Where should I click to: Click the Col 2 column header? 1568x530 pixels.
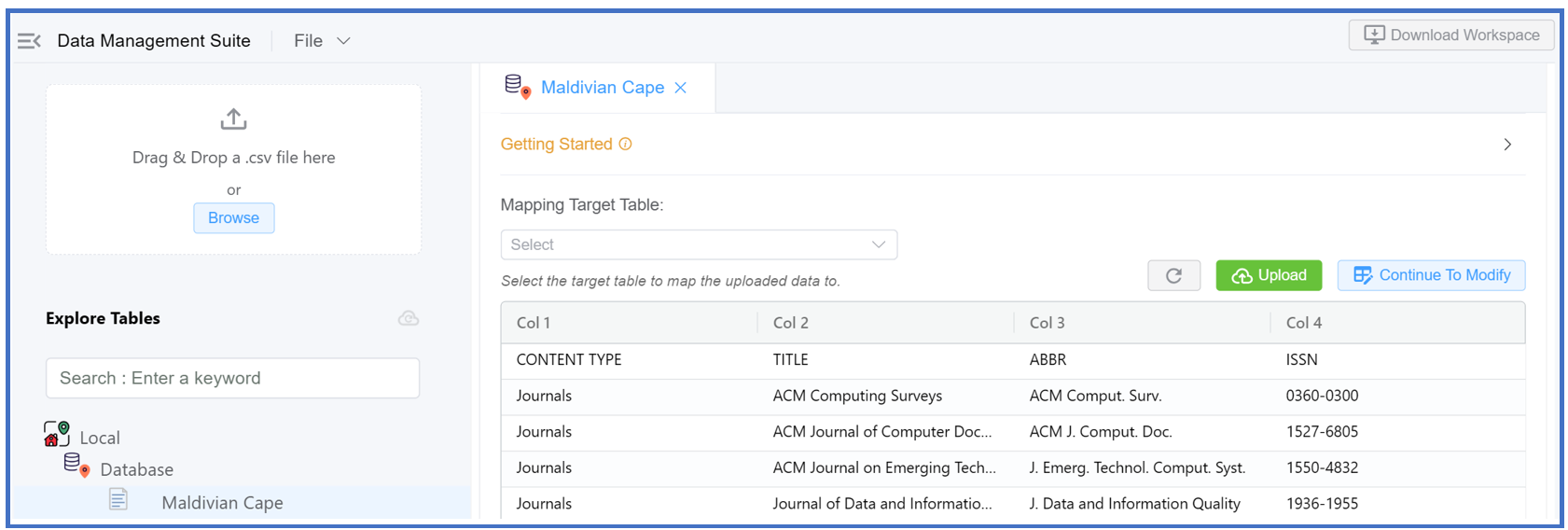tap(790, 323)
